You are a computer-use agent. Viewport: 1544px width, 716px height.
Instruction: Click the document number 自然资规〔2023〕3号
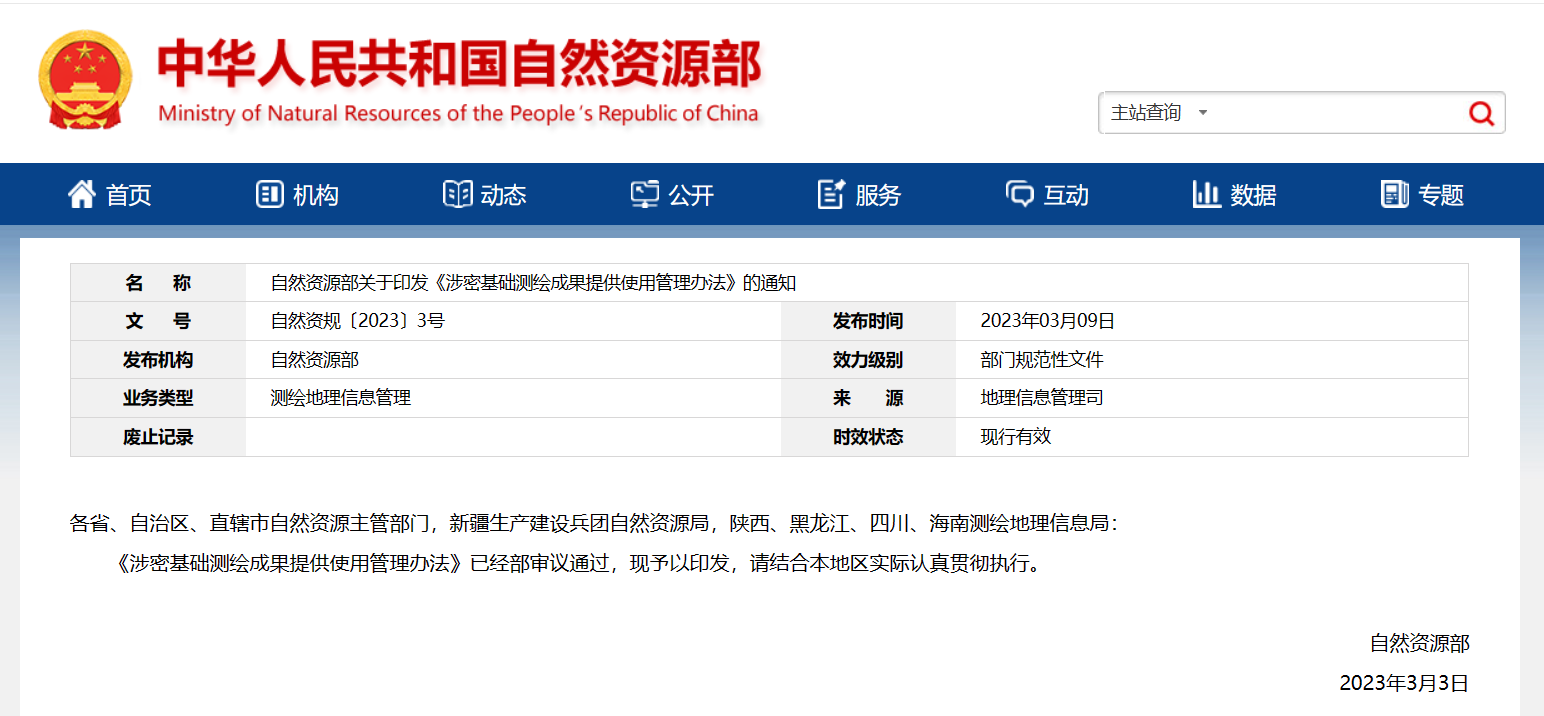pos(357,321)
